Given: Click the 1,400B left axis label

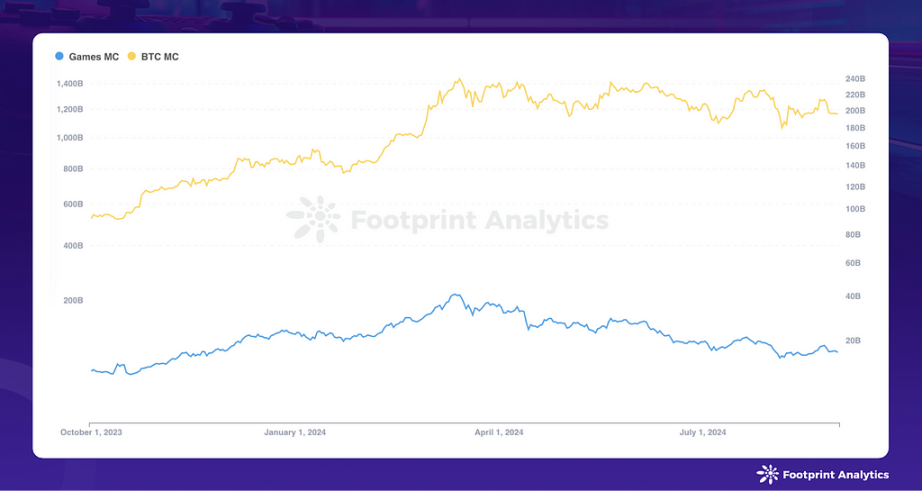Looking at the screenshot, I should point(70,83).
